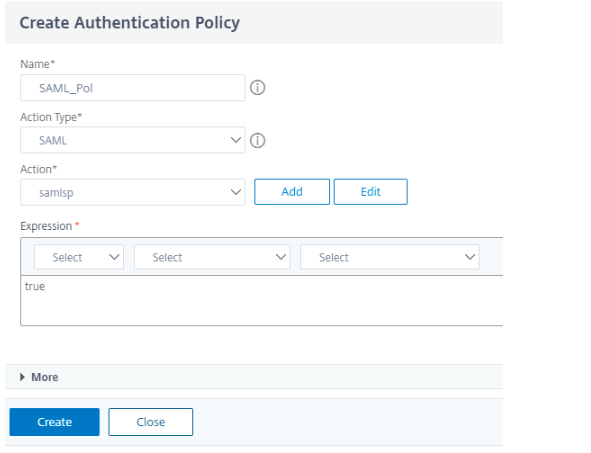Click the Create button
This screenshot has width=591, height=453.
pyautogui.click(x=55, y=422)
